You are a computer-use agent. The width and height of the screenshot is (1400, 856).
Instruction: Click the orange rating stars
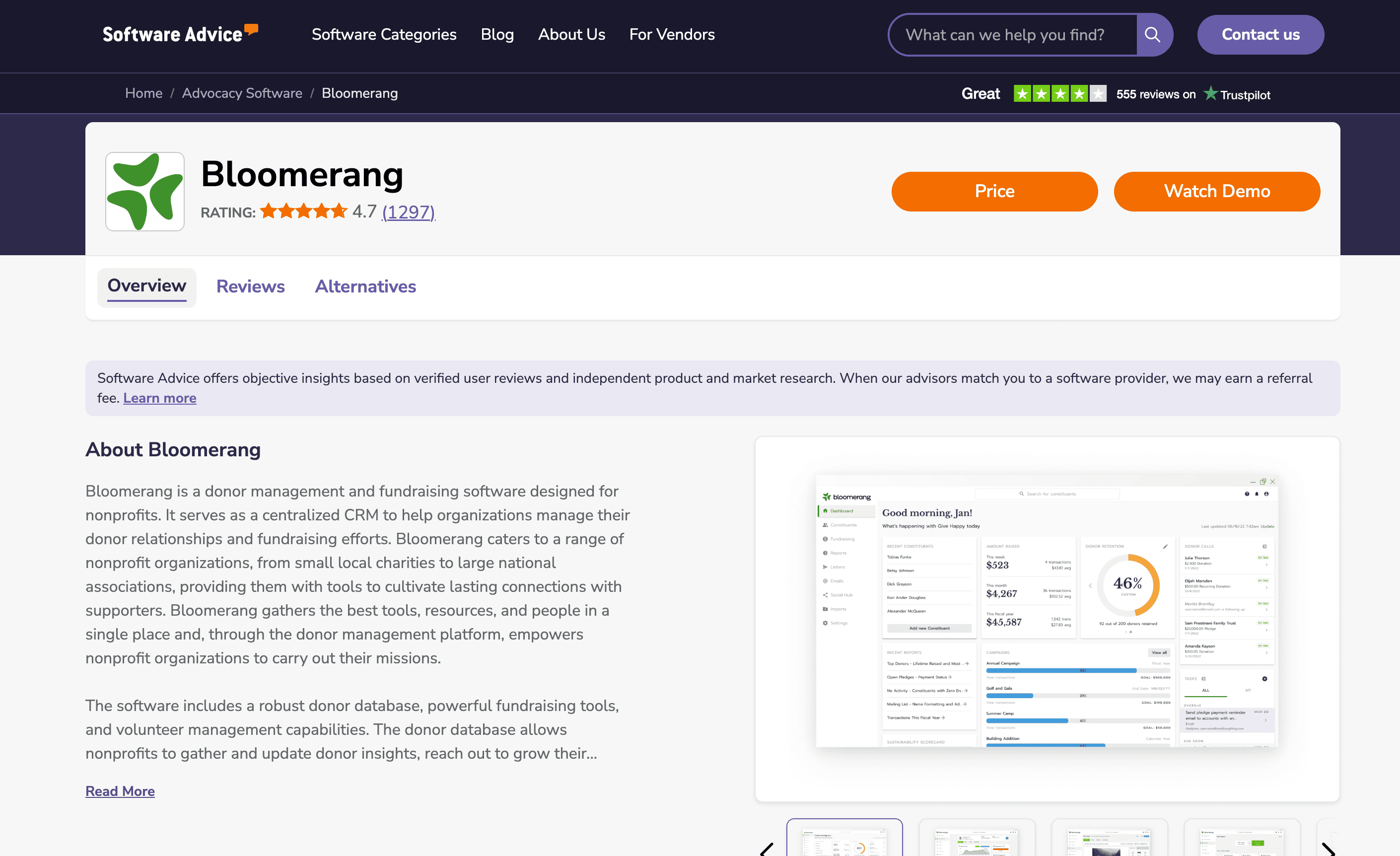point(303,212)
